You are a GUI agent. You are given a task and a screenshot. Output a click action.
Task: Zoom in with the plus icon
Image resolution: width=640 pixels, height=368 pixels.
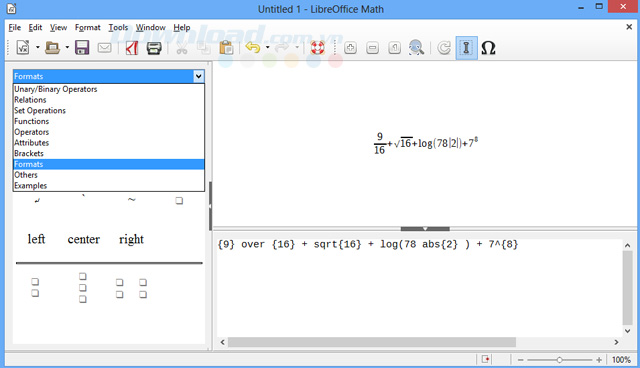point(350,48)
